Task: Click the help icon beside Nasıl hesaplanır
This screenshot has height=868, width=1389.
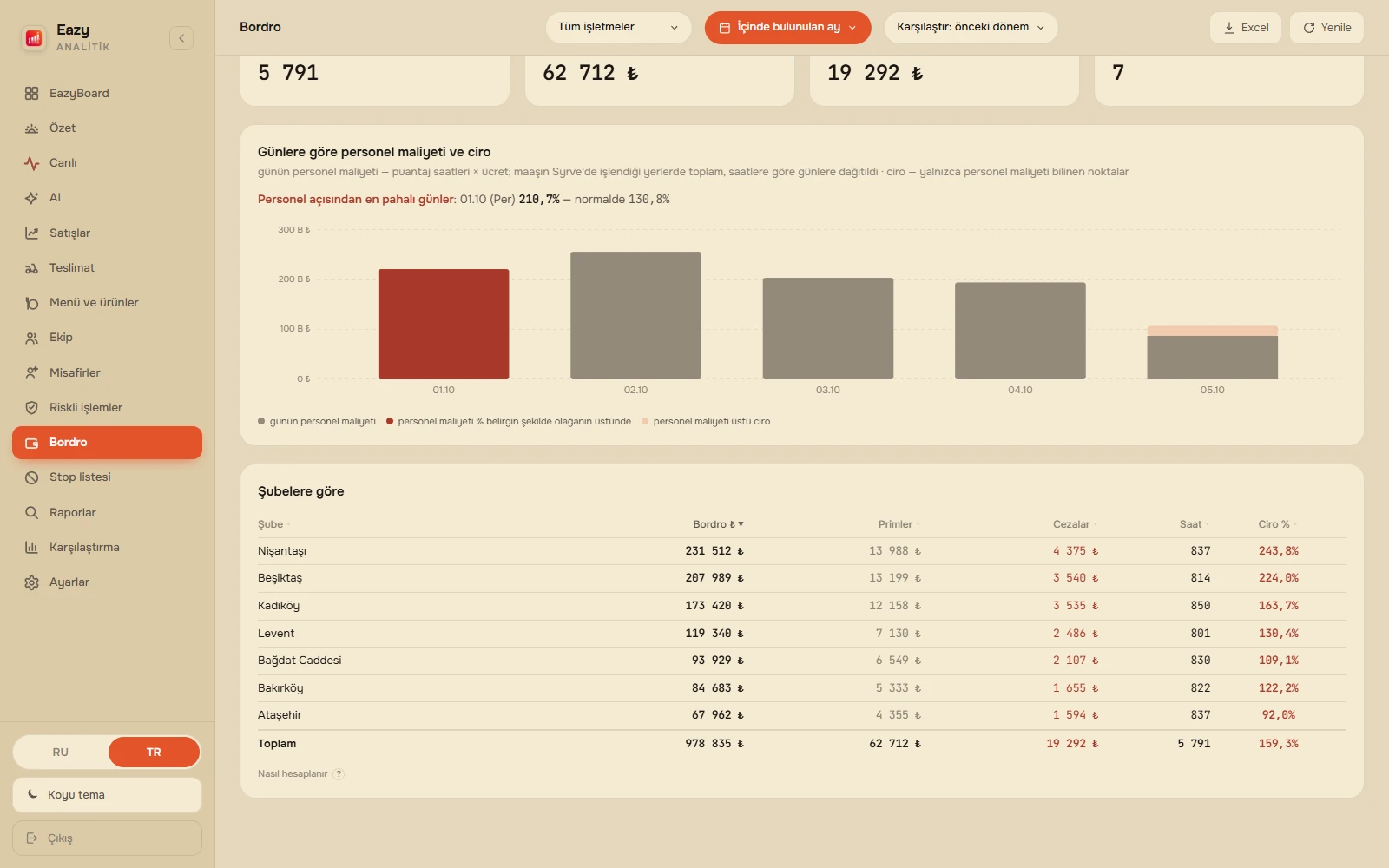Action: (339, 774)
